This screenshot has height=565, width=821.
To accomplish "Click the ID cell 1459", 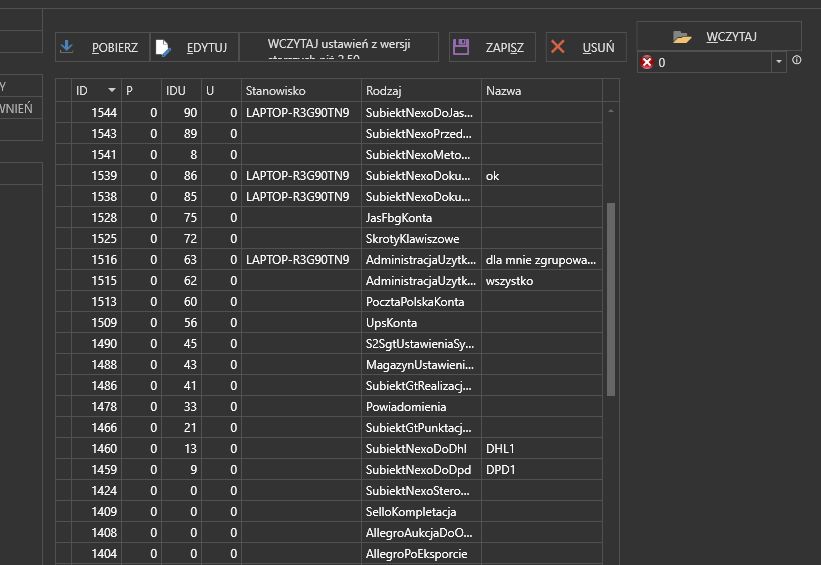I will click(96, 470).
